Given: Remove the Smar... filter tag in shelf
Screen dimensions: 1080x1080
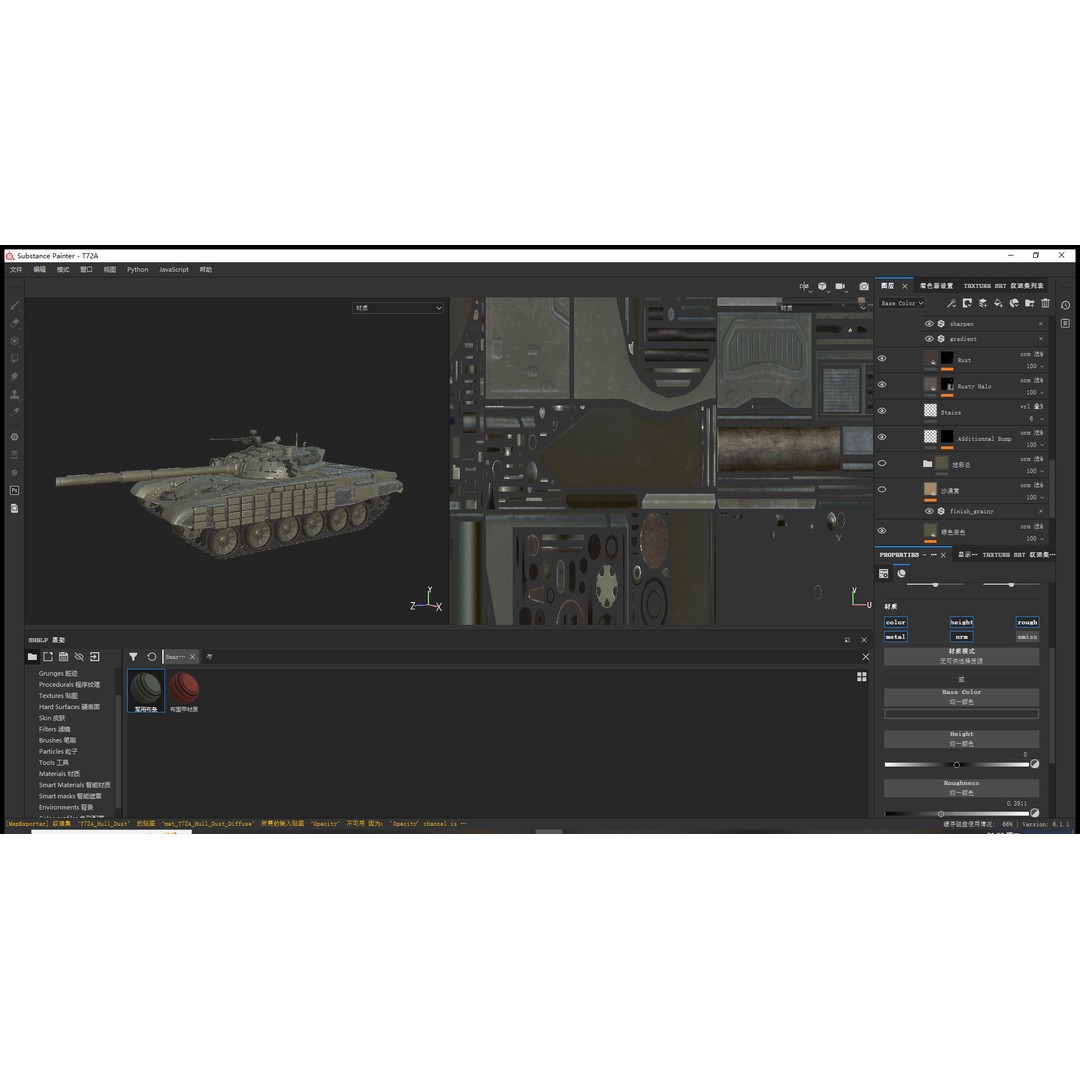Looking at the screenshot, I should click(x=193, y=657).
